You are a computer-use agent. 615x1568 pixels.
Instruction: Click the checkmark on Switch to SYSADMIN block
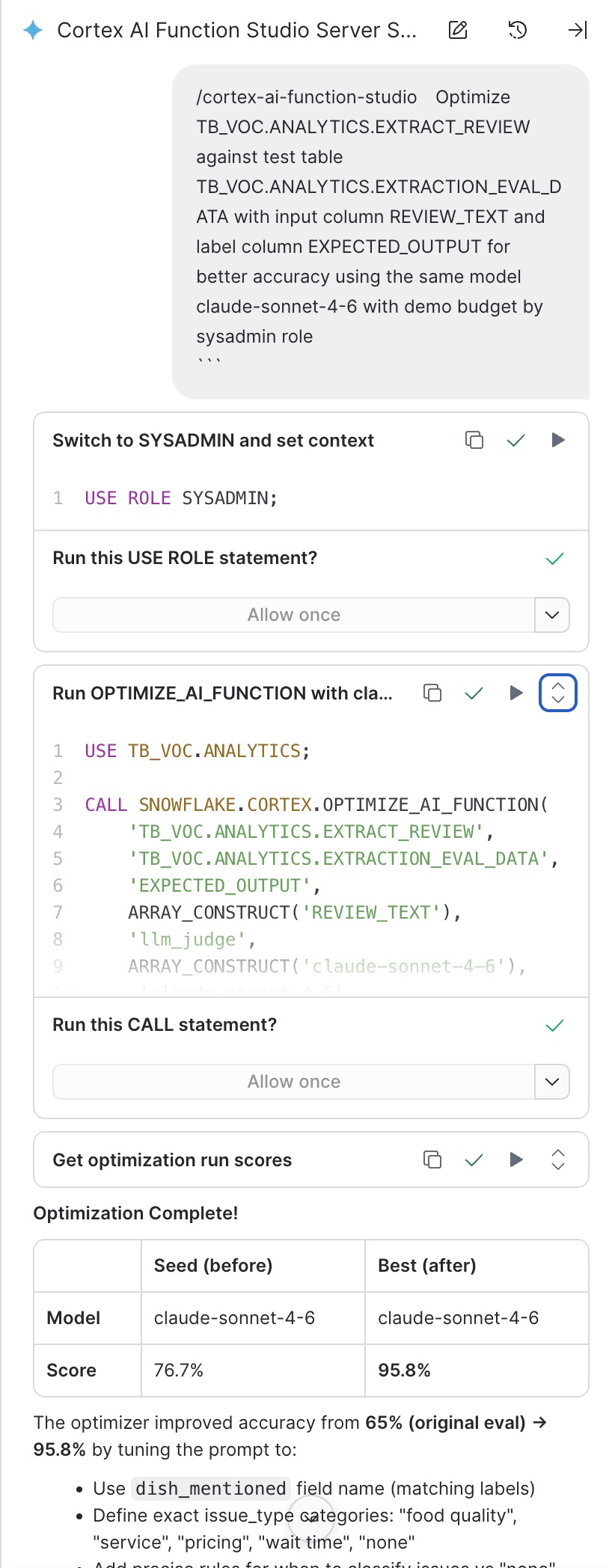coord(516,440)
